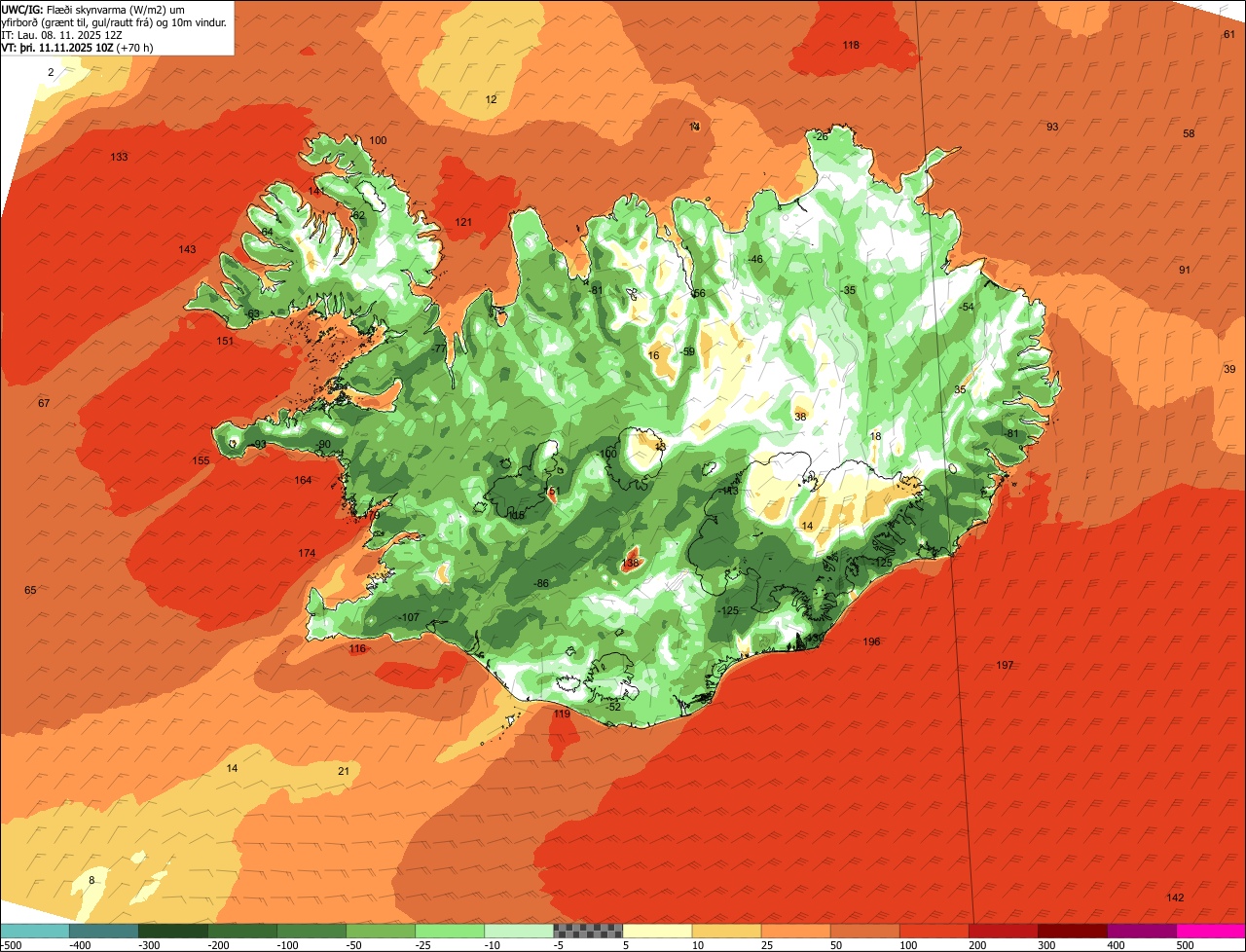Viewport: 1246px width, 952px height.
Task: Click the map value 118
Action: (851, 45)
